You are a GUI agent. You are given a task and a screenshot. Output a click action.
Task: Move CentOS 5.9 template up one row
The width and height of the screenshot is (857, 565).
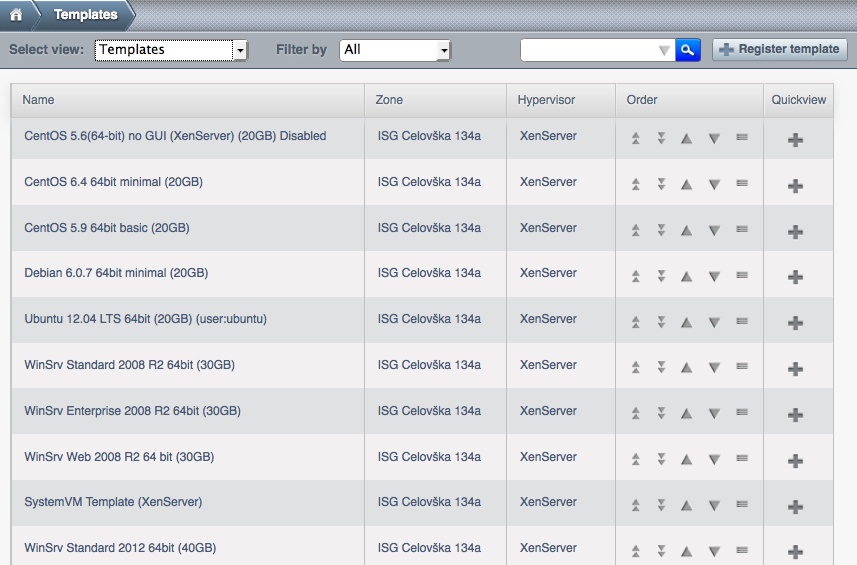(x=686, y=230)
